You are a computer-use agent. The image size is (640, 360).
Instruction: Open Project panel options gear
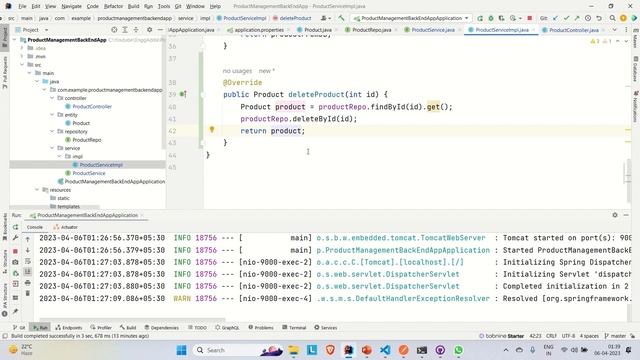[149, 30]
